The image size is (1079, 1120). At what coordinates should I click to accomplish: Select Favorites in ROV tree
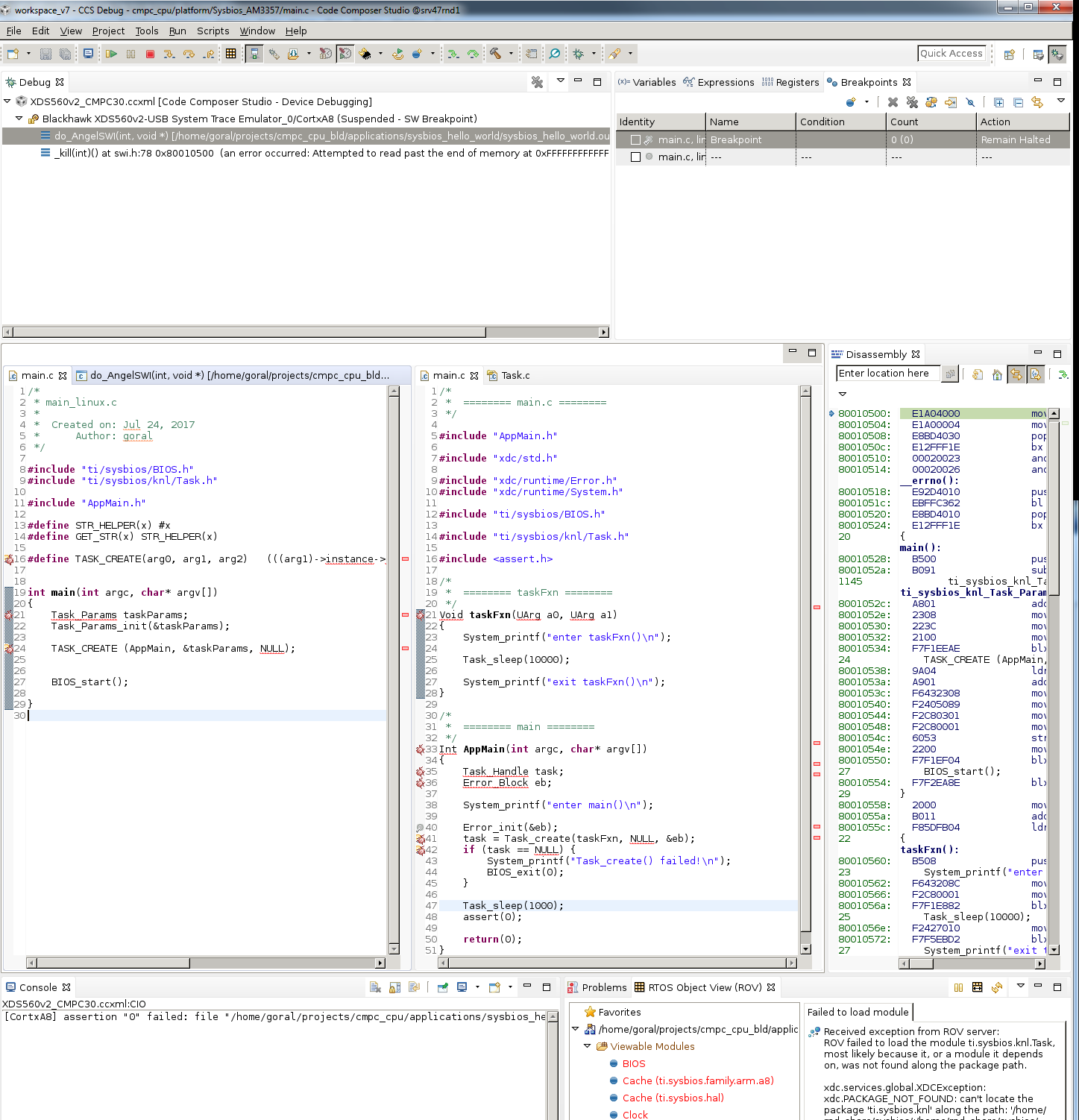pyautogui.click(x=613, y=1012)
